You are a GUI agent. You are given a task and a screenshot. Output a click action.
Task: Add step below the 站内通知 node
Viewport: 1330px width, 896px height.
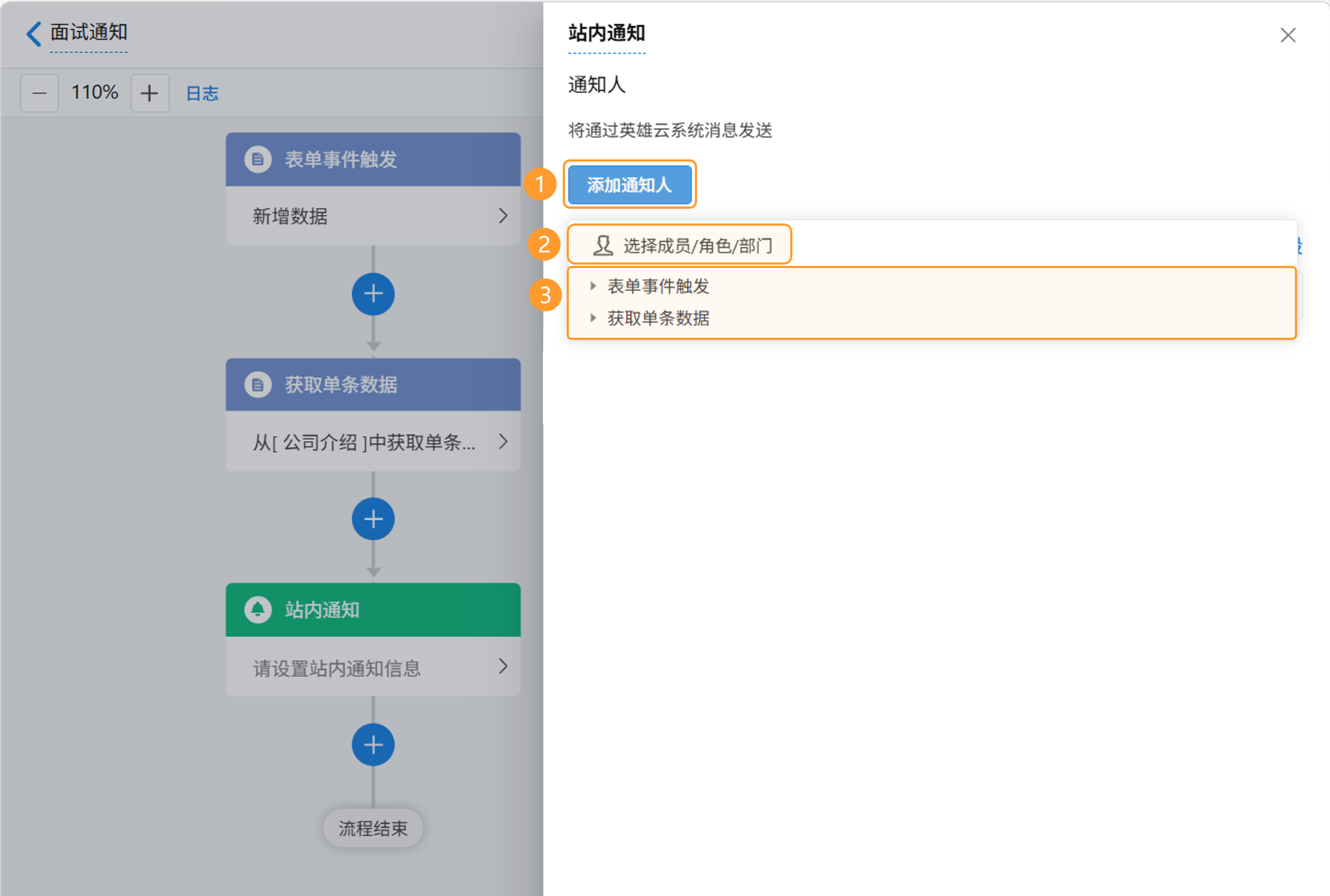click(x=373, y=744)
